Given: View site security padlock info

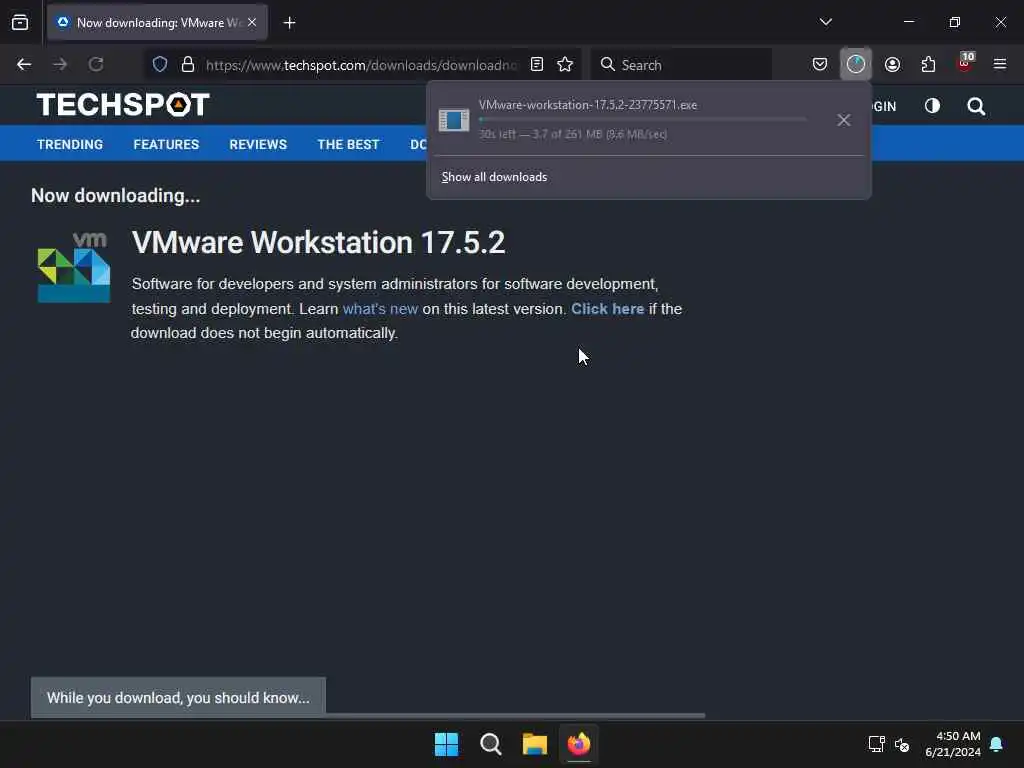Looking at the screenshot, I should tap(188, 64).
